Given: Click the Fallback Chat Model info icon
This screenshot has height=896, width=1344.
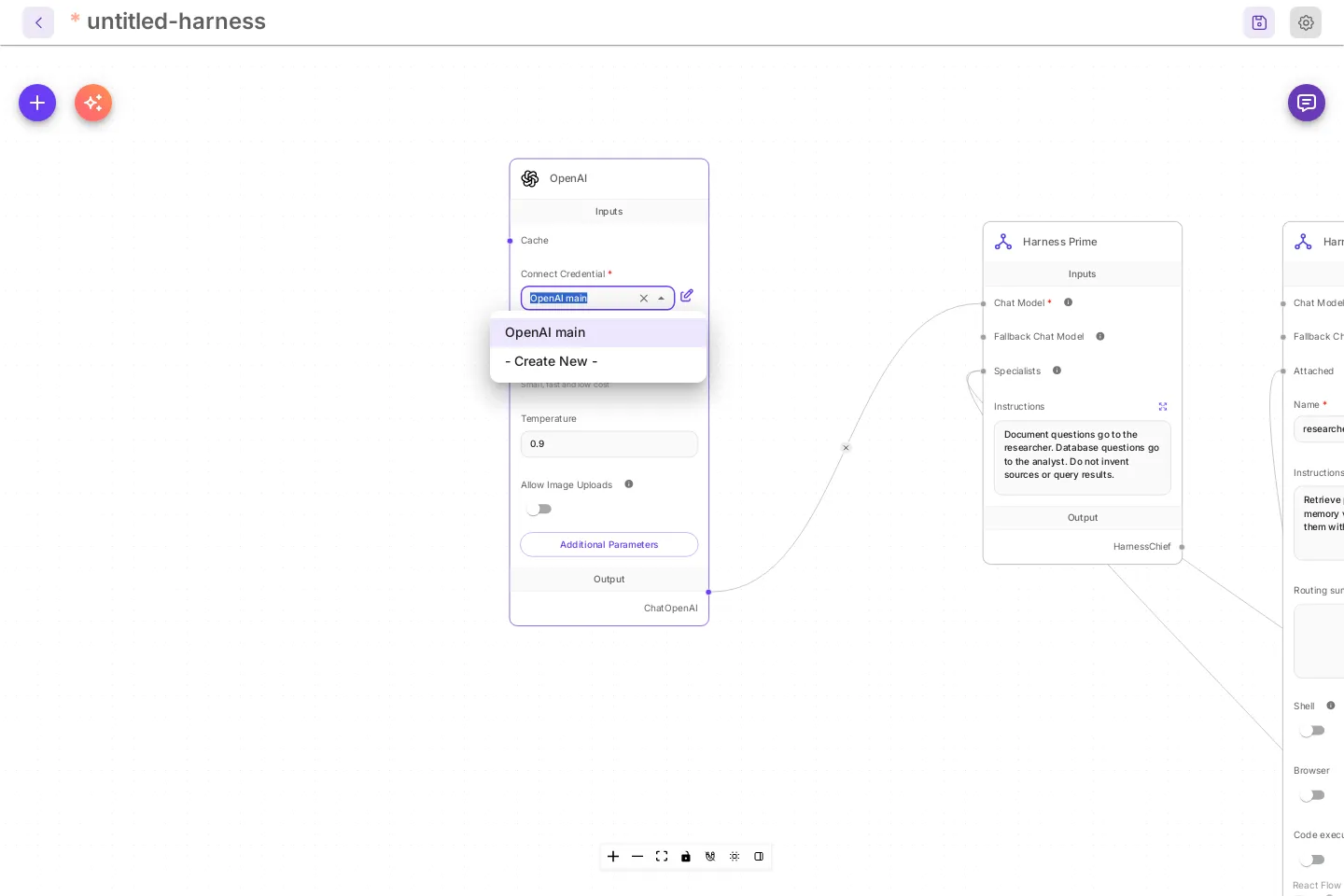Looking at the screenshot, I should point(1100,336).
